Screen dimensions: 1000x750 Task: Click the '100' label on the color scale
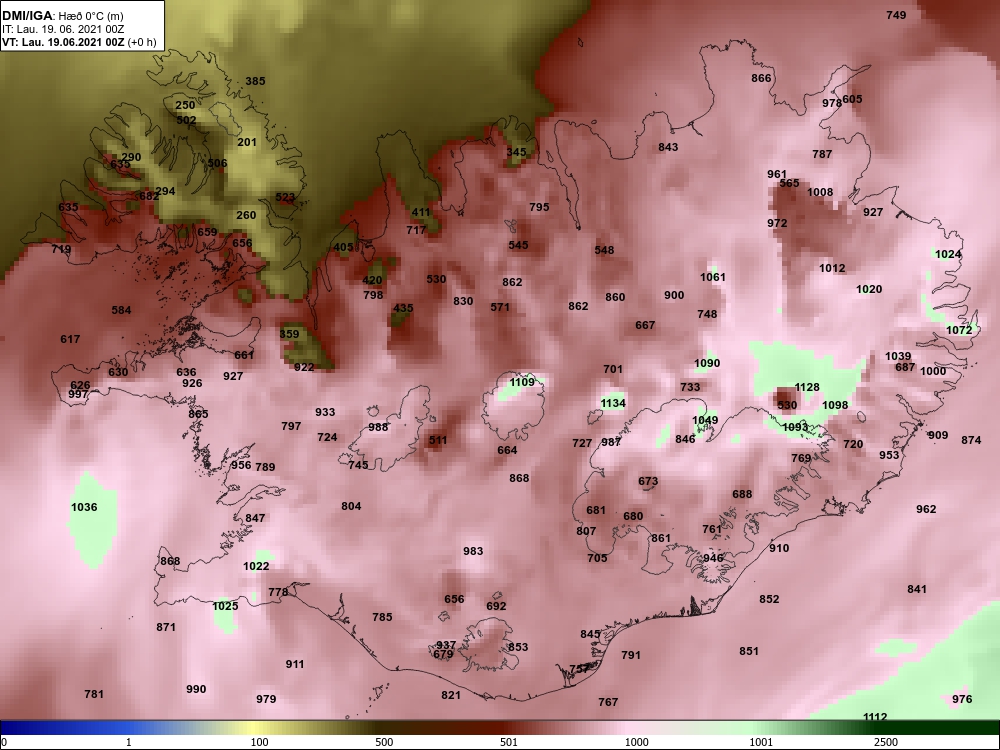coord(259,742)
